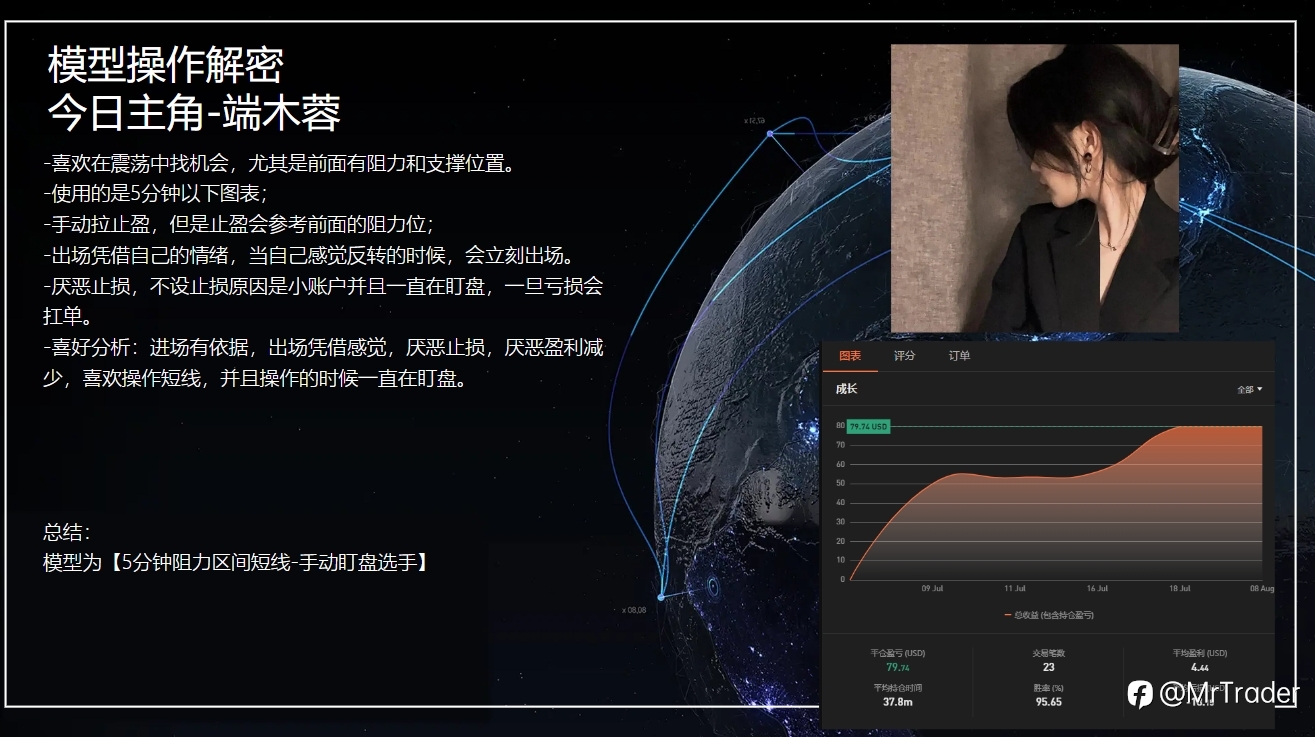Click the 79.74 USD chart value label
Image resolution: width=1315 pixels, height=737 pixels.
[868, 426]
